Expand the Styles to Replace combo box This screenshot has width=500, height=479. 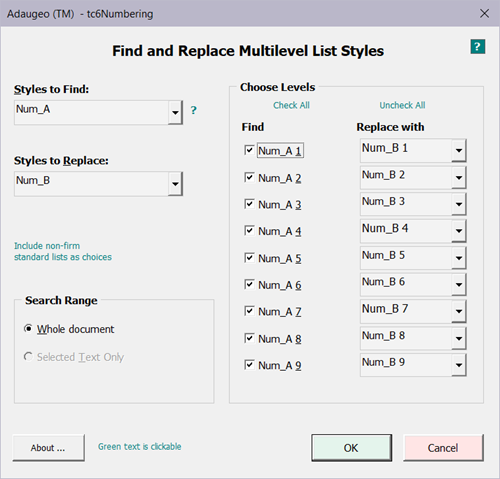click(175, 184)
